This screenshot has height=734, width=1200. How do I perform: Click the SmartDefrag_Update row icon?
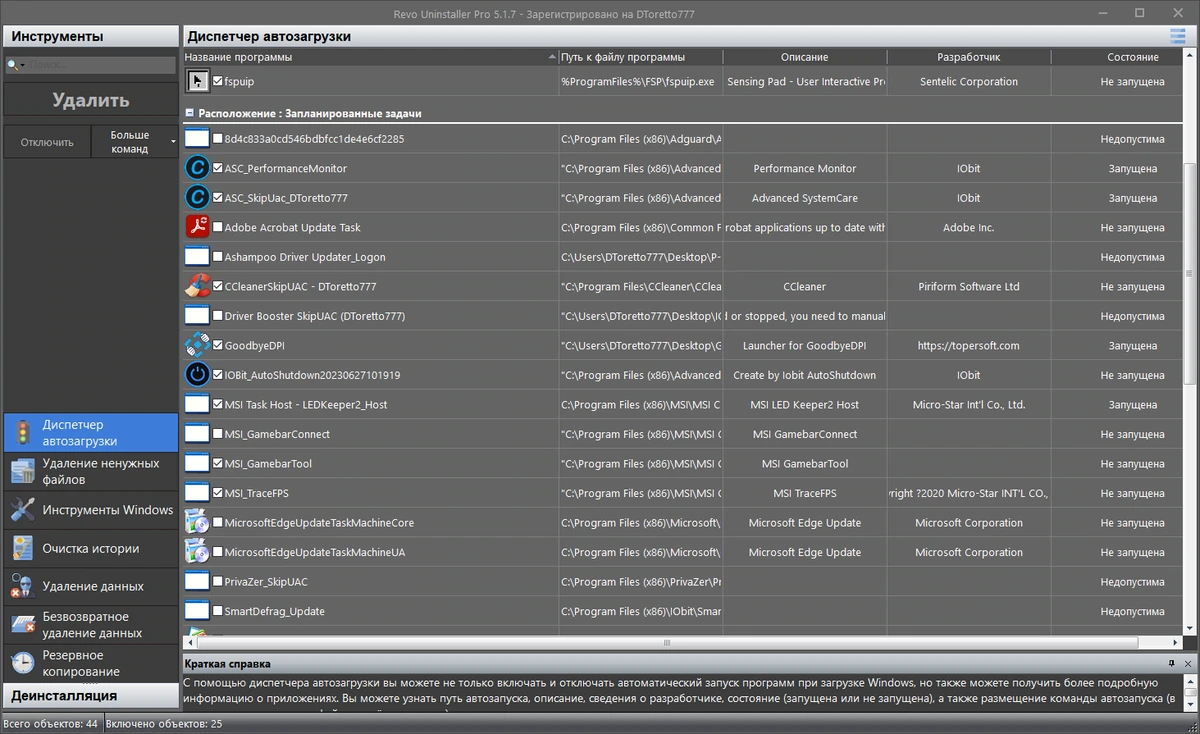[x=197, y=611]
